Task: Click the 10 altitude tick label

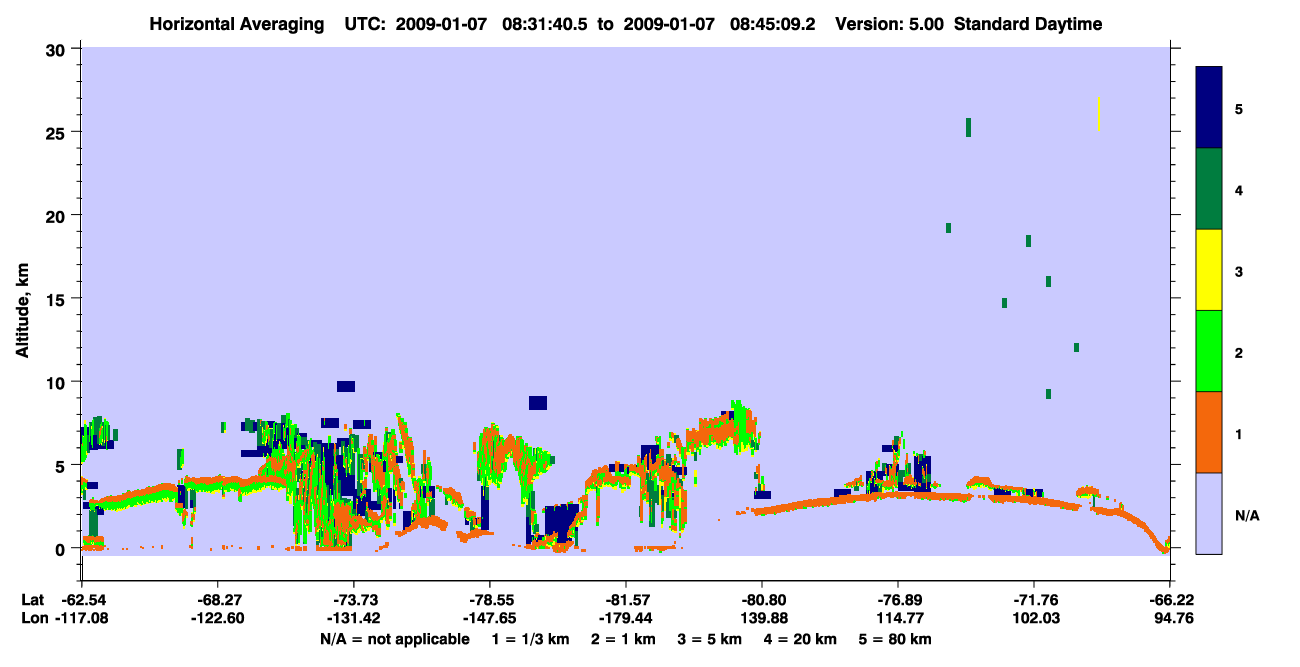Action: 58,382
